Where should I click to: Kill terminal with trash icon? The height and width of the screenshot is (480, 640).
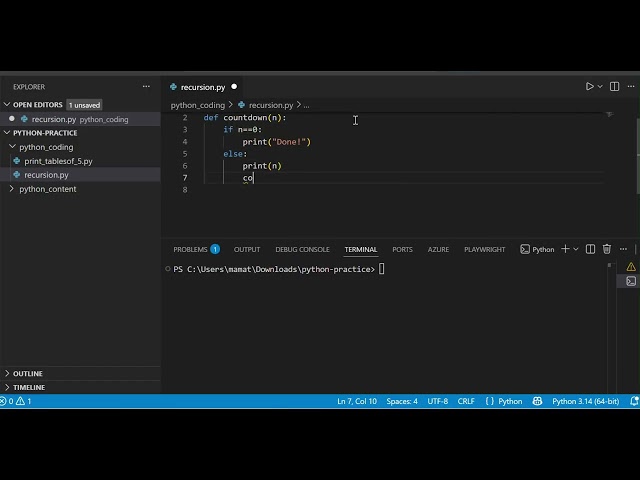pyautogui.click(x=607, y=249)
